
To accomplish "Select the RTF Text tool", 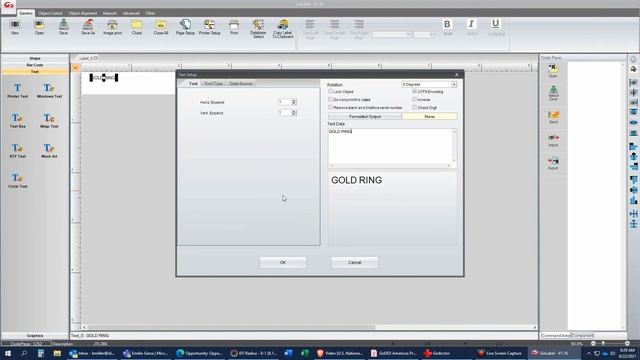I will coord(18,150).
